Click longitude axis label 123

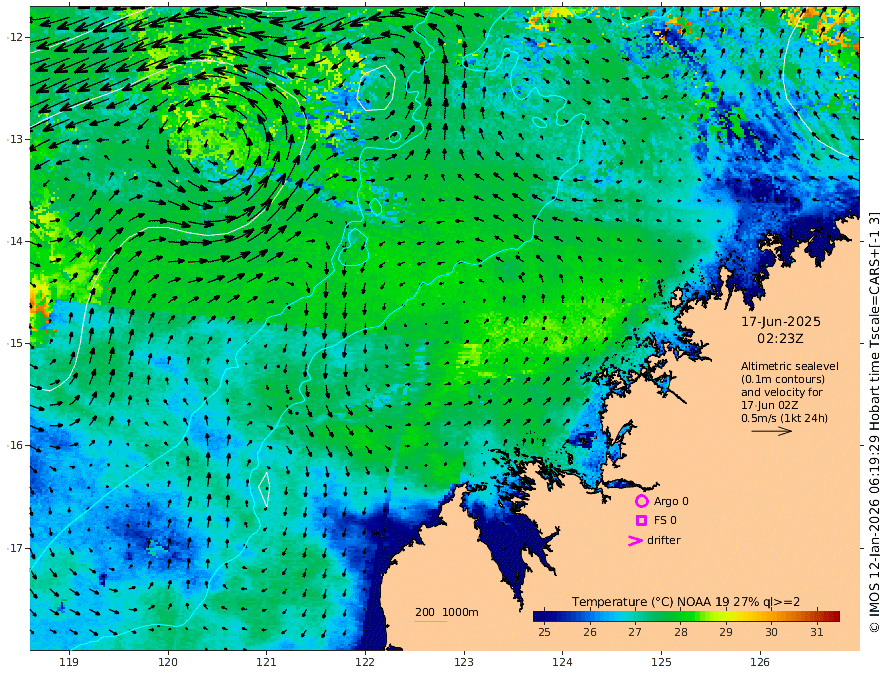[464, 663]
